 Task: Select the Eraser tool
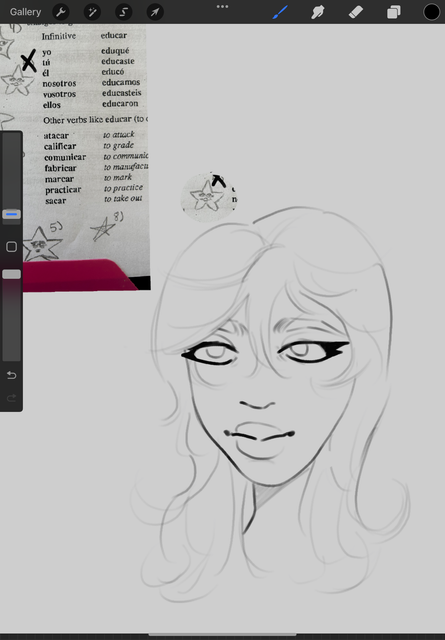(356, 12)
